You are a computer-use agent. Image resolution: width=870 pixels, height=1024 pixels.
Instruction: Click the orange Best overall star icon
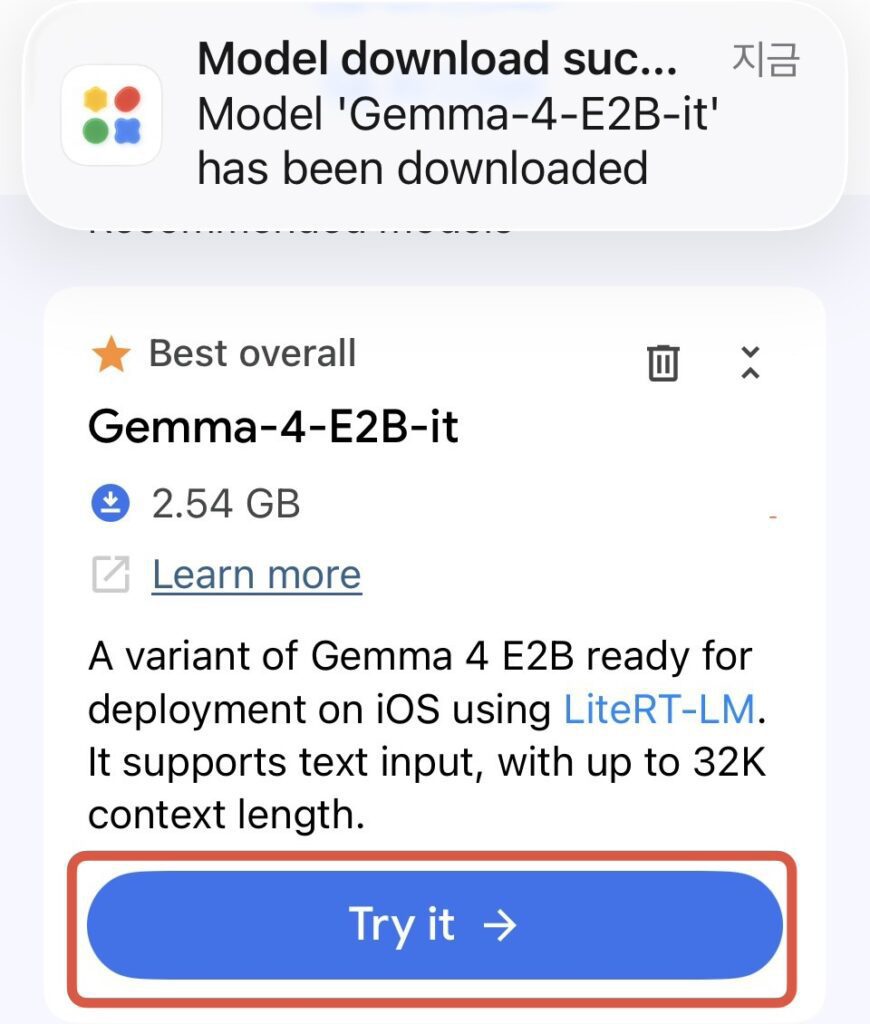click(110, 355)
